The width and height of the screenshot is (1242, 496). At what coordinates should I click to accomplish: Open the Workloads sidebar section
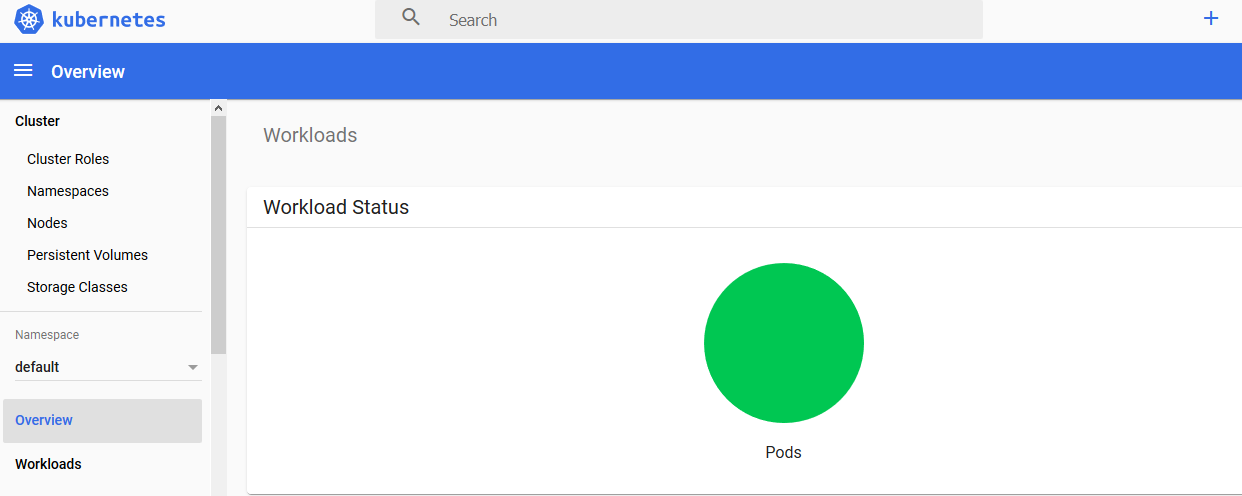click(48, 464)
